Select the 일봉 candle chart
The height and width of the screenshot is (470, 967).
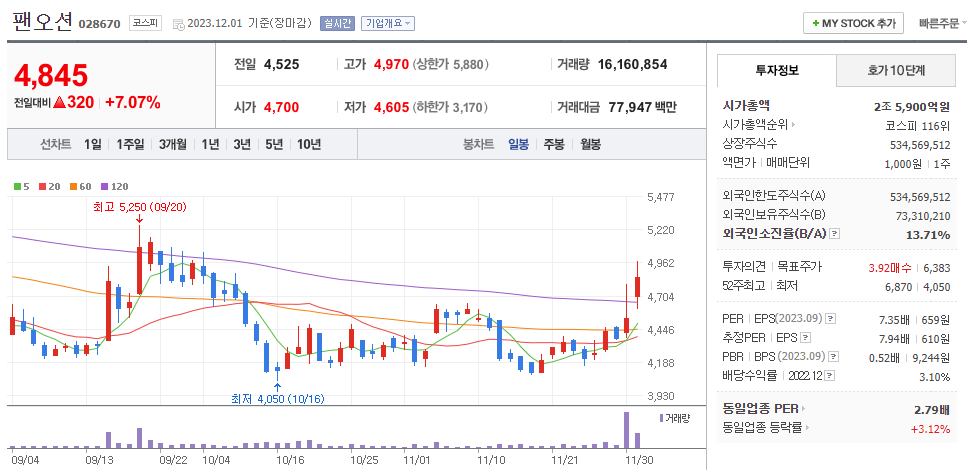click(518, 145)
